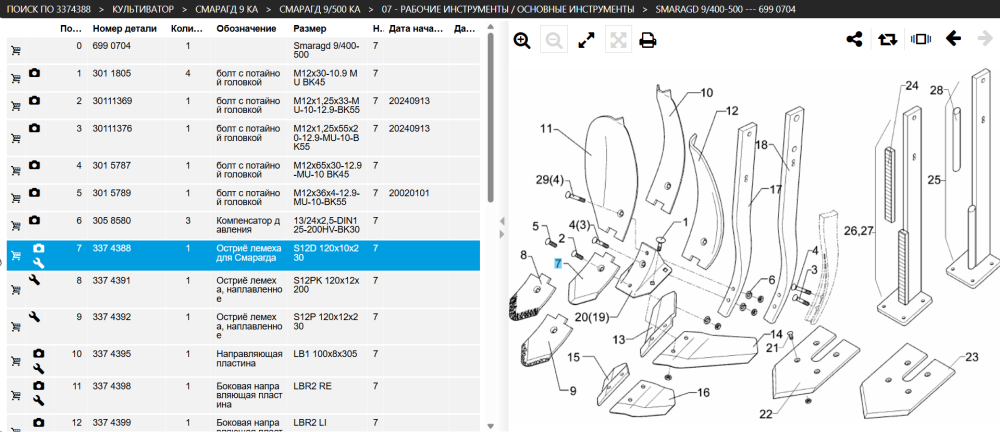Select highlighted callout 7 in diagram
1000x432 pixels.
tap(557, 263)
